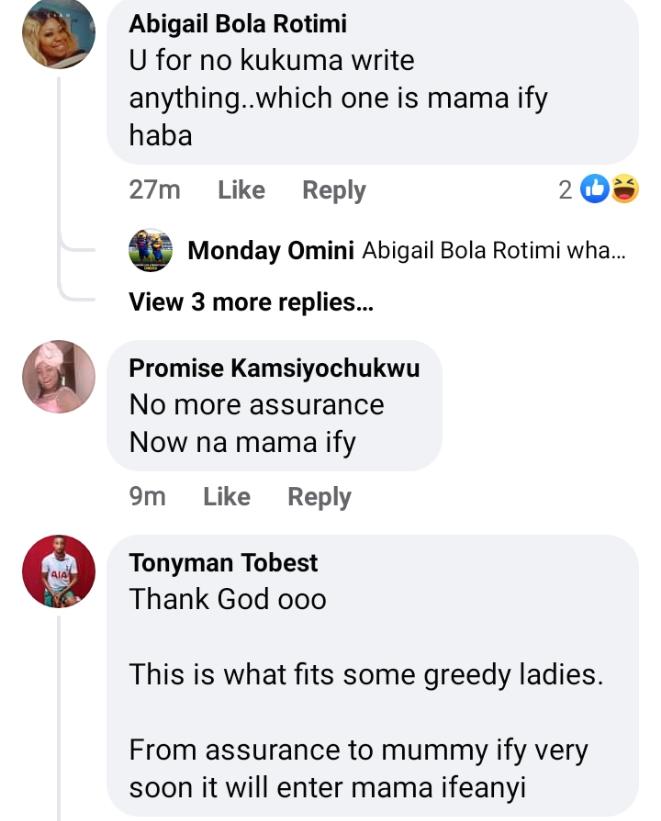Click the 9m timestamp on Promise's comment
The width and height of the screenshot is (661, 821).
[147, 497]
